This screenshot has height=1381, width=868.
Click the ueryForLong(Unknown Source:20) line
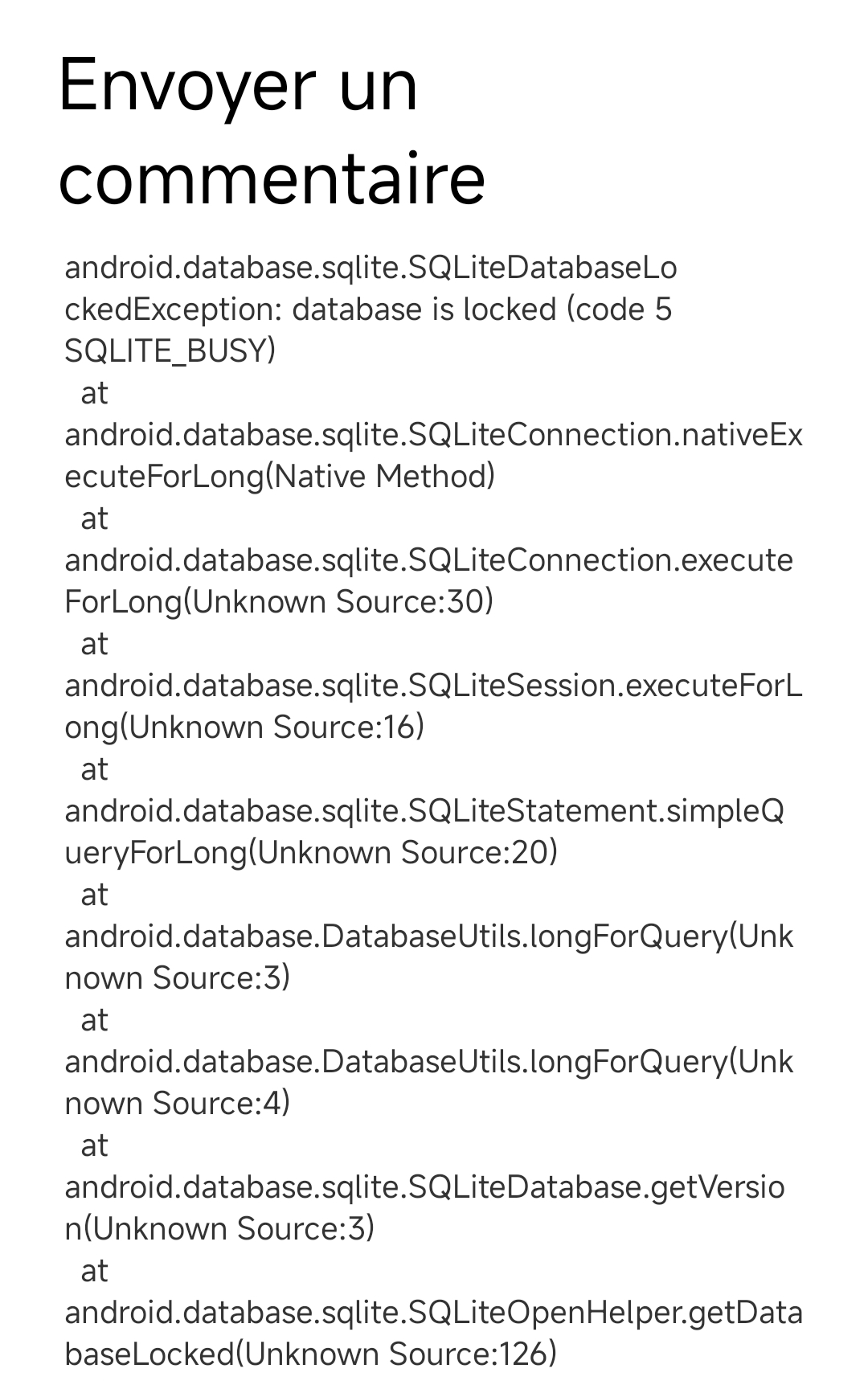point(311,853)
